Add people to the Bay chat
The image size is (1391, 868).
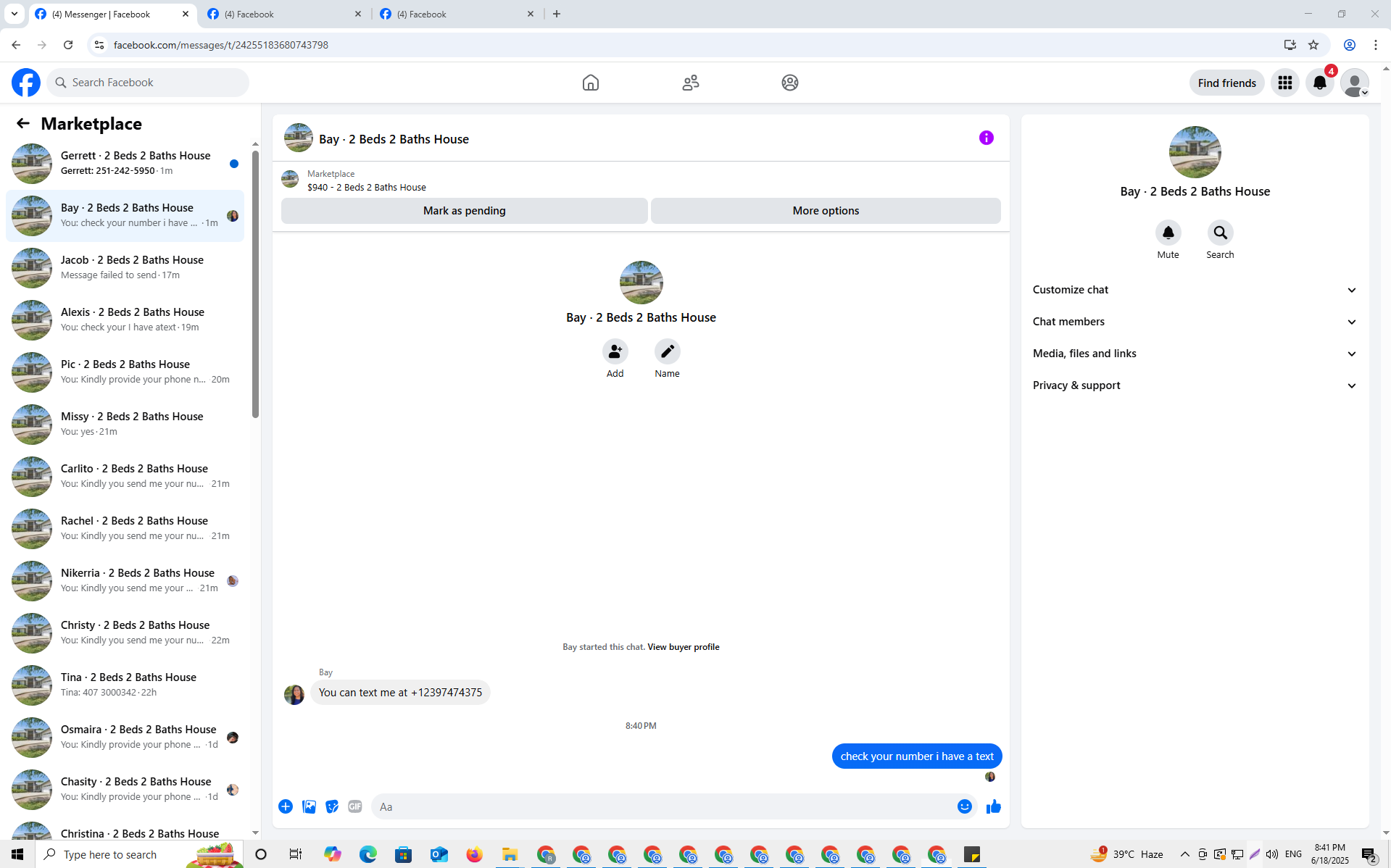tap(615, 351)
